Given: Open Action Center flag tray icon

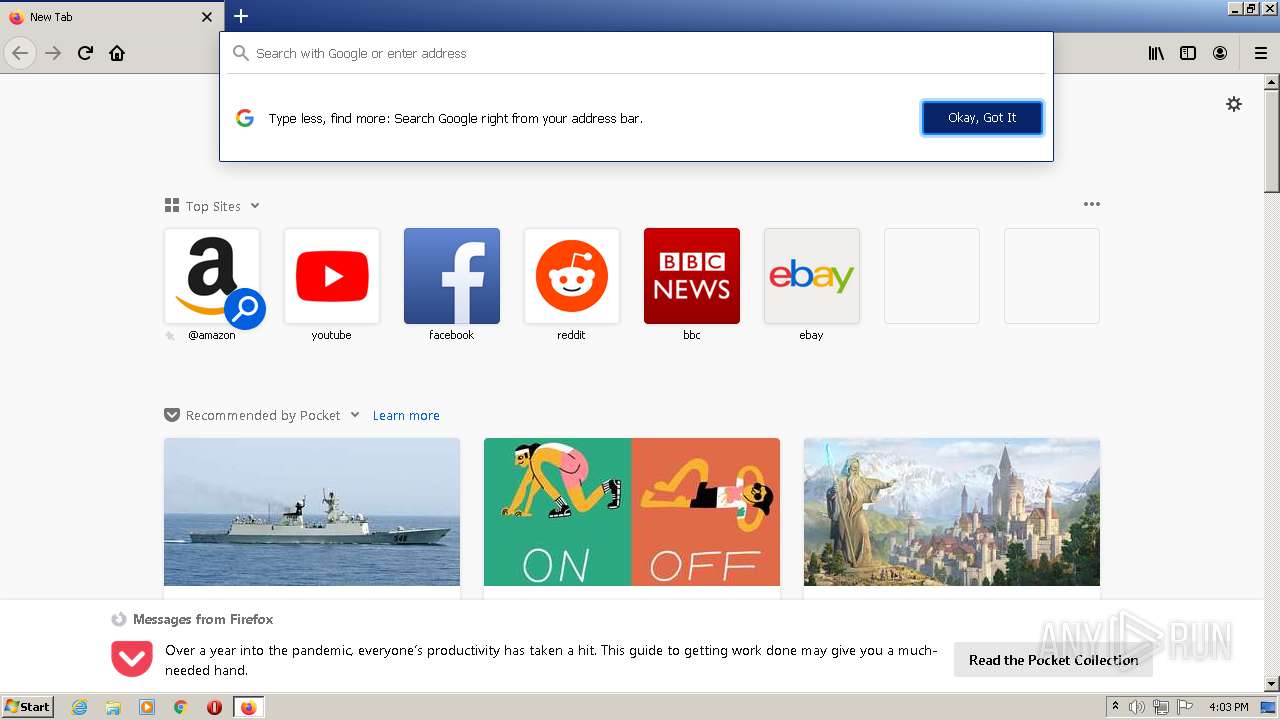Looking at the screenshot, I should pos(1185,707).
